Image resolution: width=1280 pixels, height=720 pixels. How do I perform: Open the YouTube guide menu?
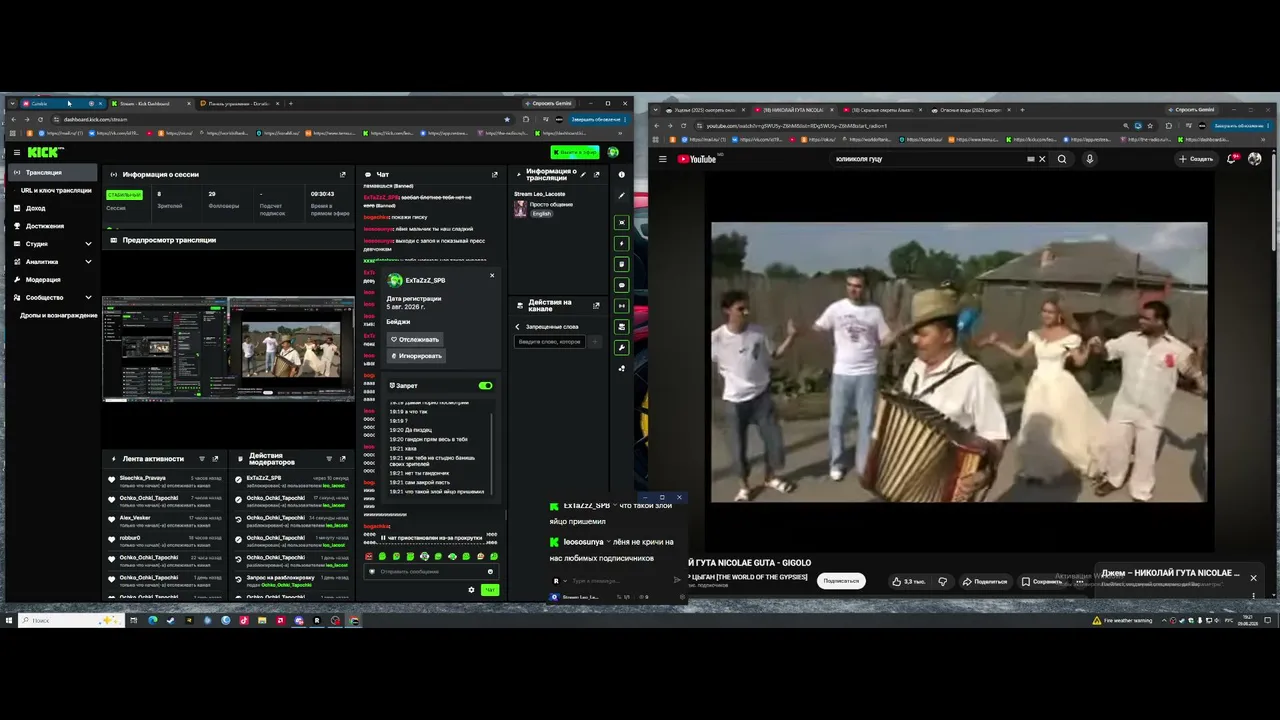tap(662, 159)
